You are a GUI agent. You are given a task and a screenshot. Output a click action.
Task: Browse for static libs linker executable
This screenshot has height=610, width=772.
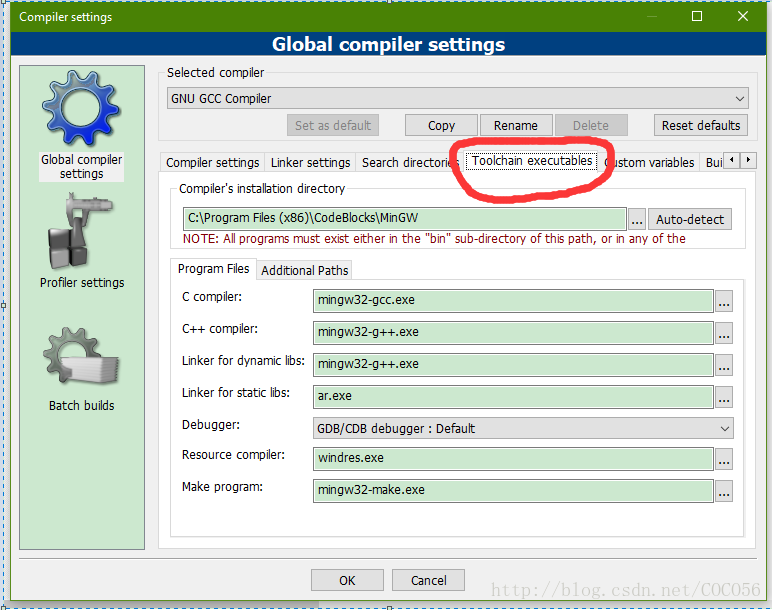tap(724, 397)
